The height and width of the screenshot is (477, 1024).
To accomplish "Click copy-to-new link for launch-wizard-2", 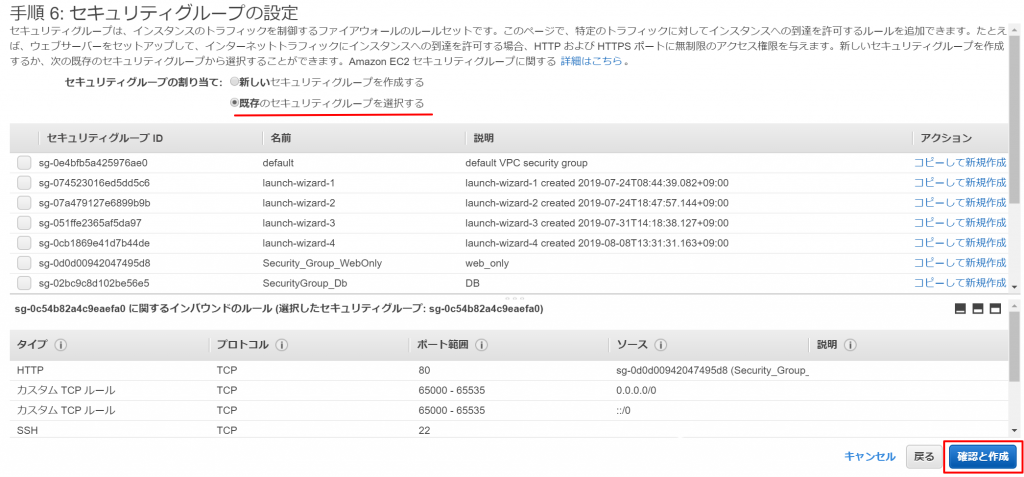I will coord(959,203).
